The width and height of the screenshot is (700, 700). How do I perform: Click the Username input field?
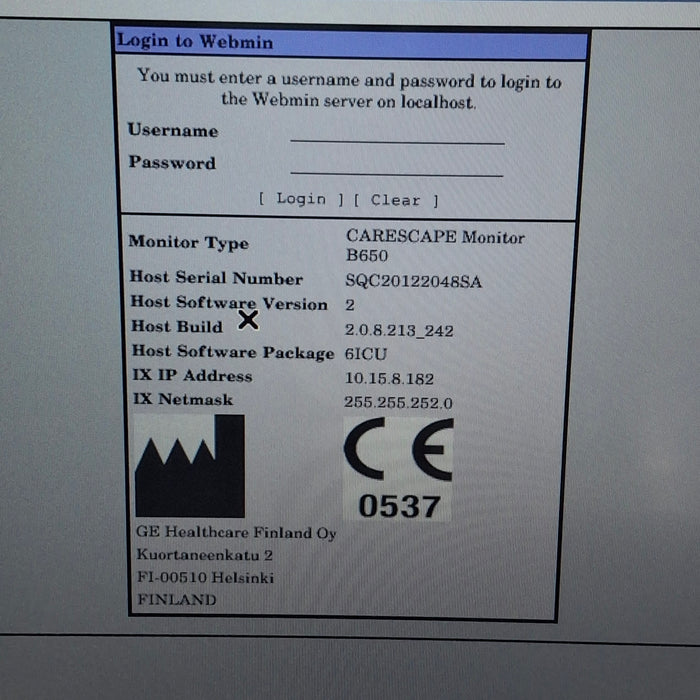coord(397,134)
